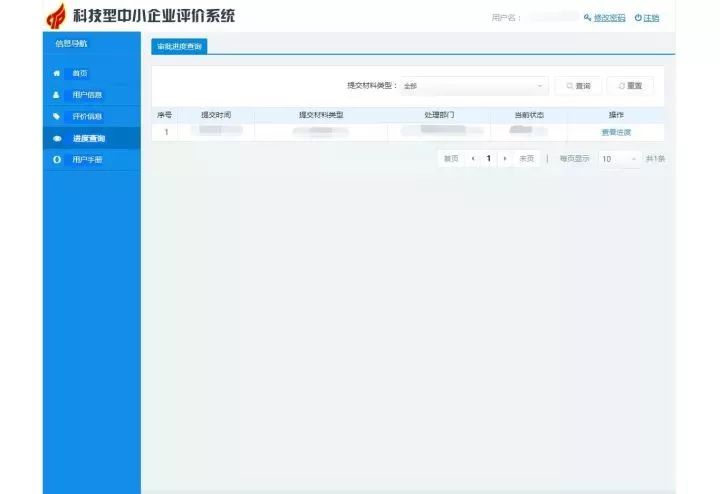Open 评价信息 in the sidebar menu
The height and width of the screenshot is (494, 720).
pyautogui.click(x=87, y=116)
